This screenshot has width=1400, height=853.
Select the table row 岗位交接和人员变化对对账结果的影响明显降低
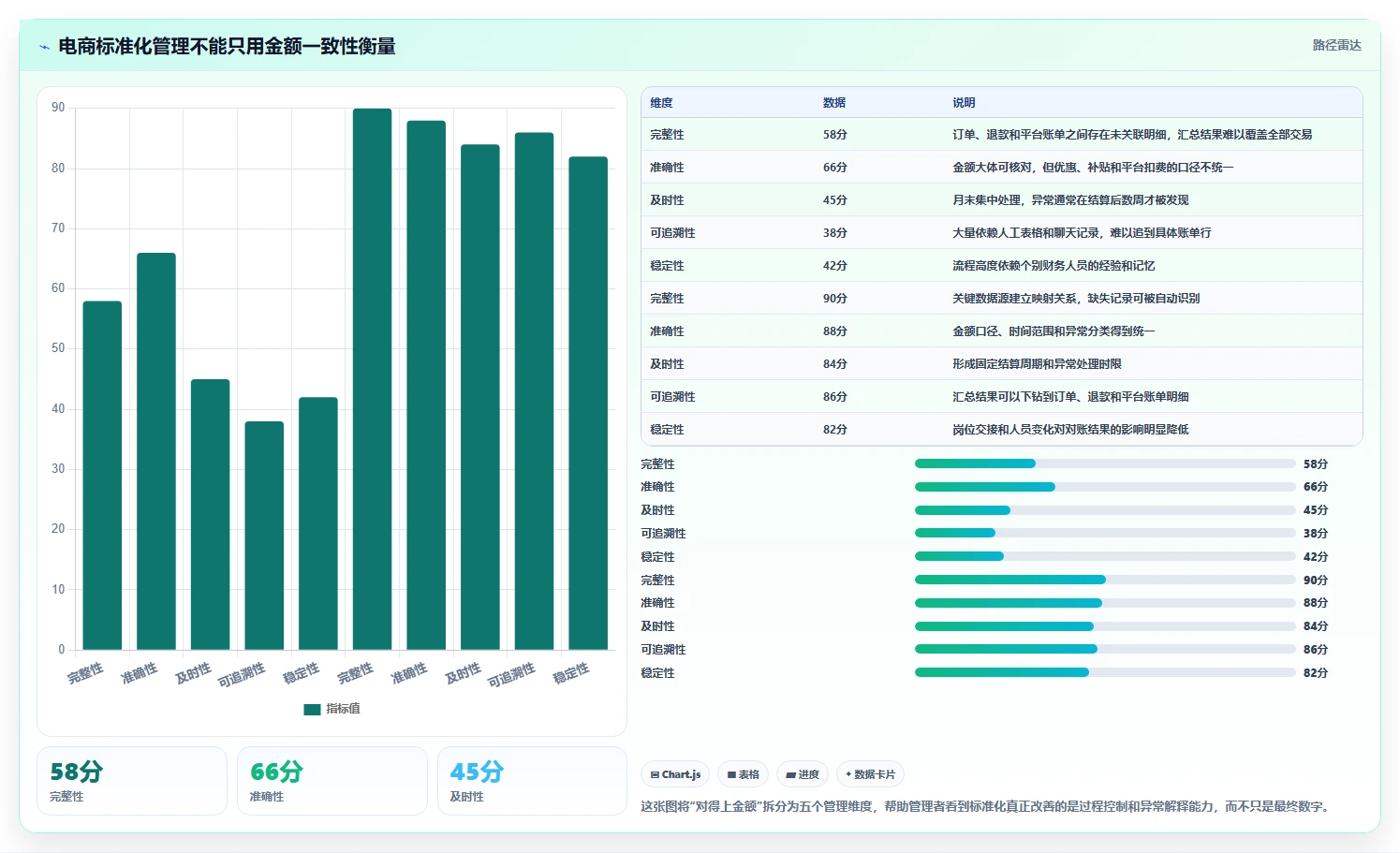(x=1002, y=430)
